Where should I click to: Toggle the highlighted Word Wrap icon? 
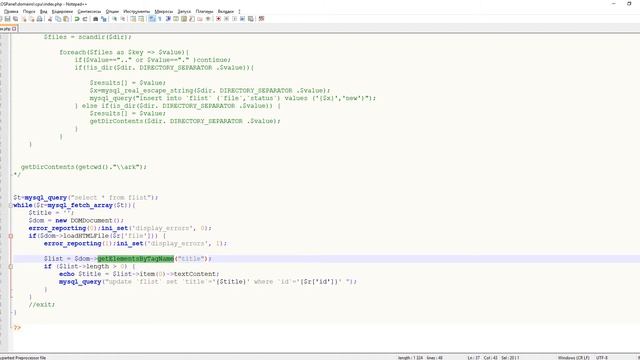[152, 19]
